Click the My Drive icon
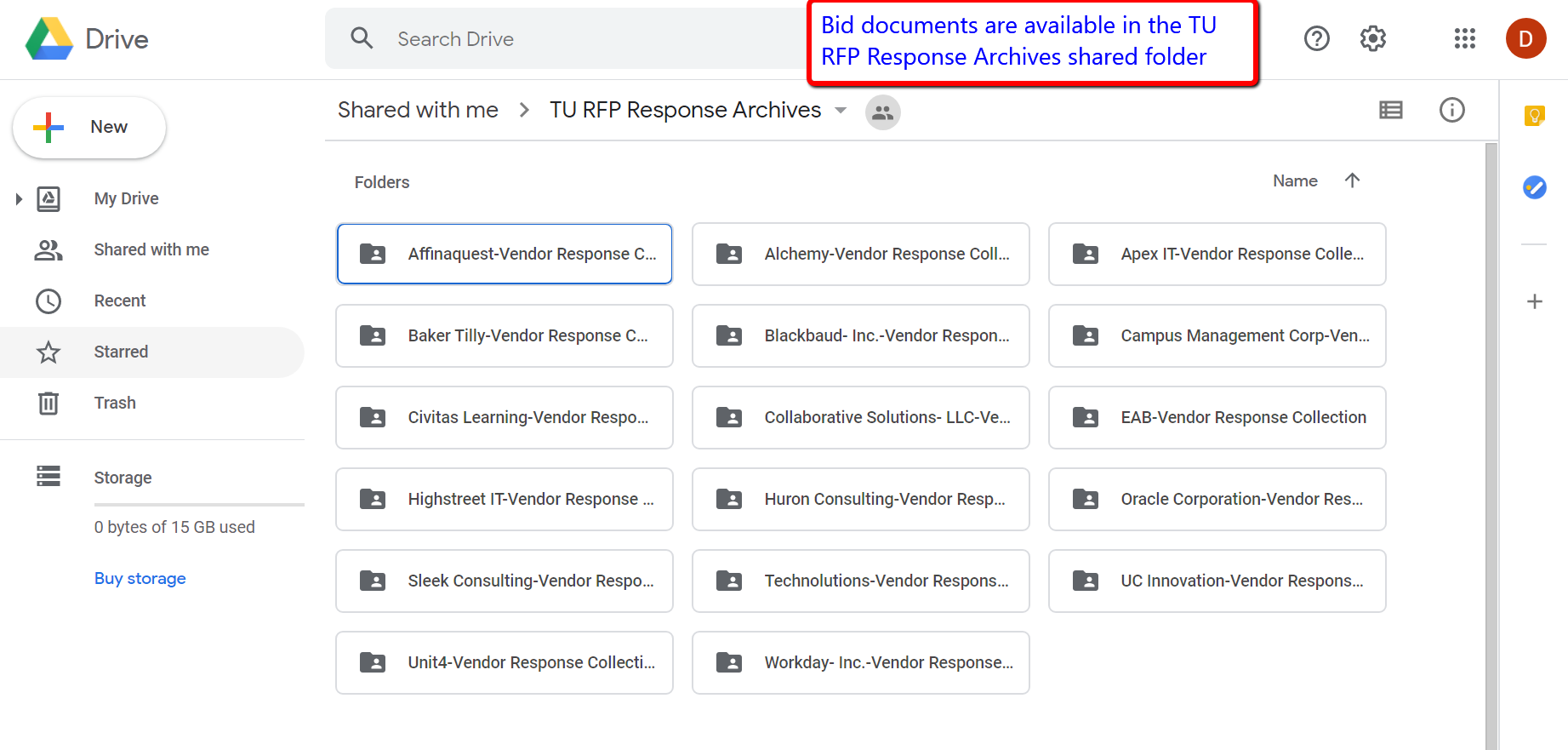This screenshot has height=750, width=1568. coord(48,198)
